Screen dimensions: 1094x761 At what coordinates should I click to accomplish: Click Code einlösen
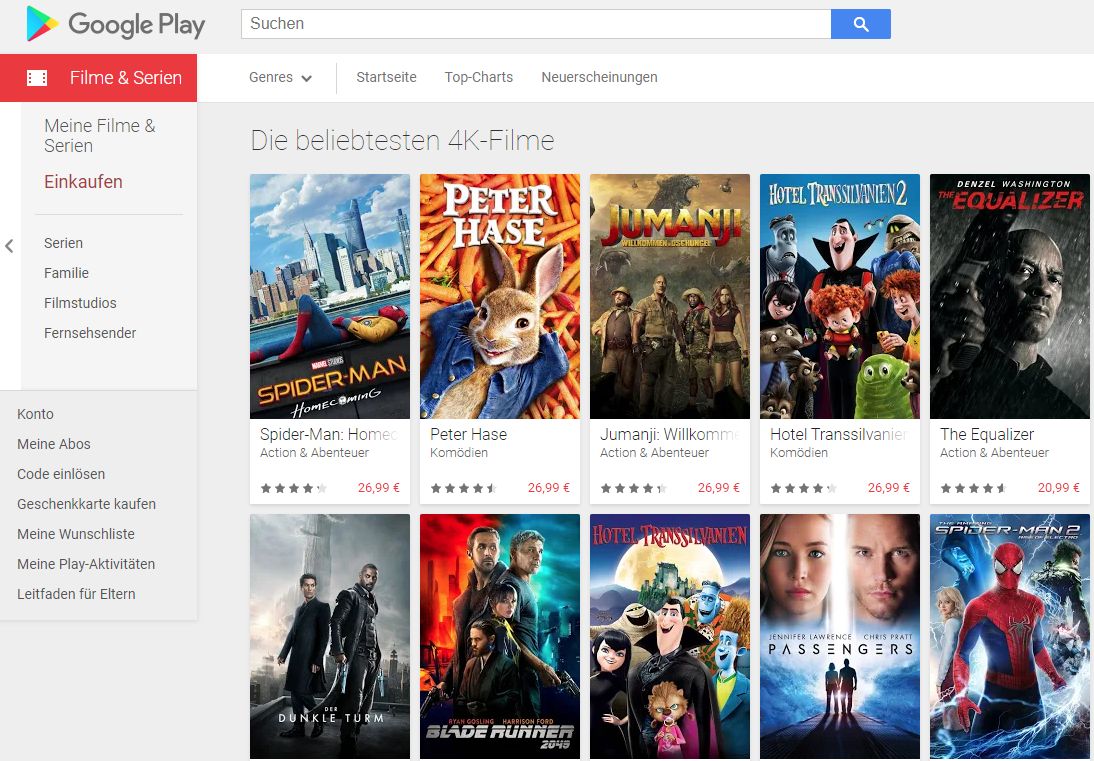pos(61,474)
